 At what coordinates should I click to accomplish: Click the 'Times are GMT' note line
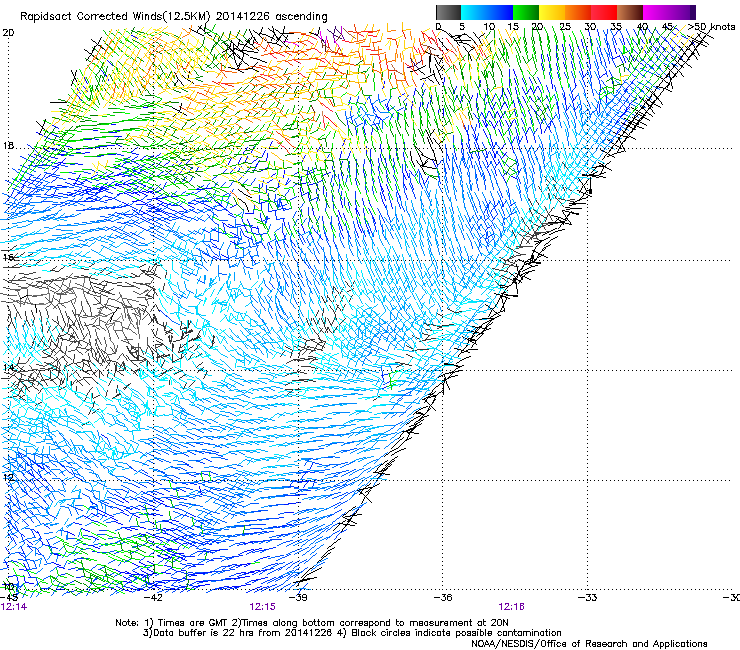pyautogui.click(x=312, y=623)
